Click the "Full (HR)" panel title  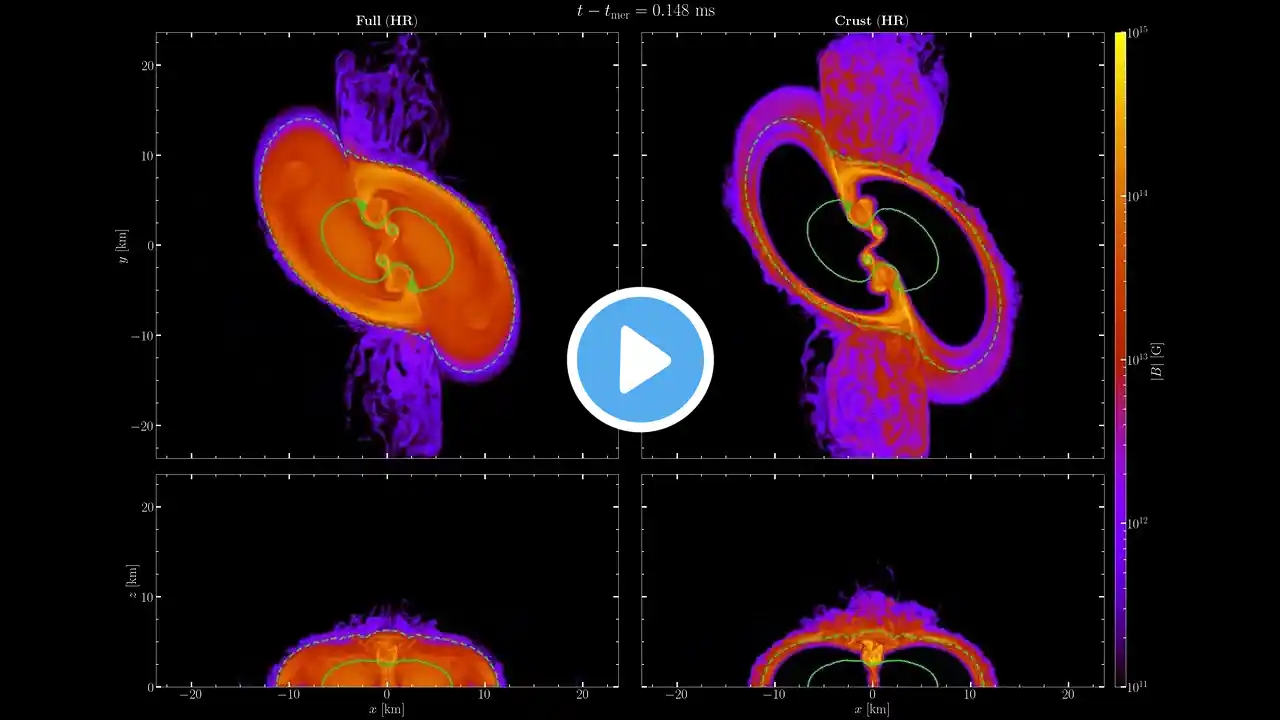pyautogui.click(x=387, y=21)
